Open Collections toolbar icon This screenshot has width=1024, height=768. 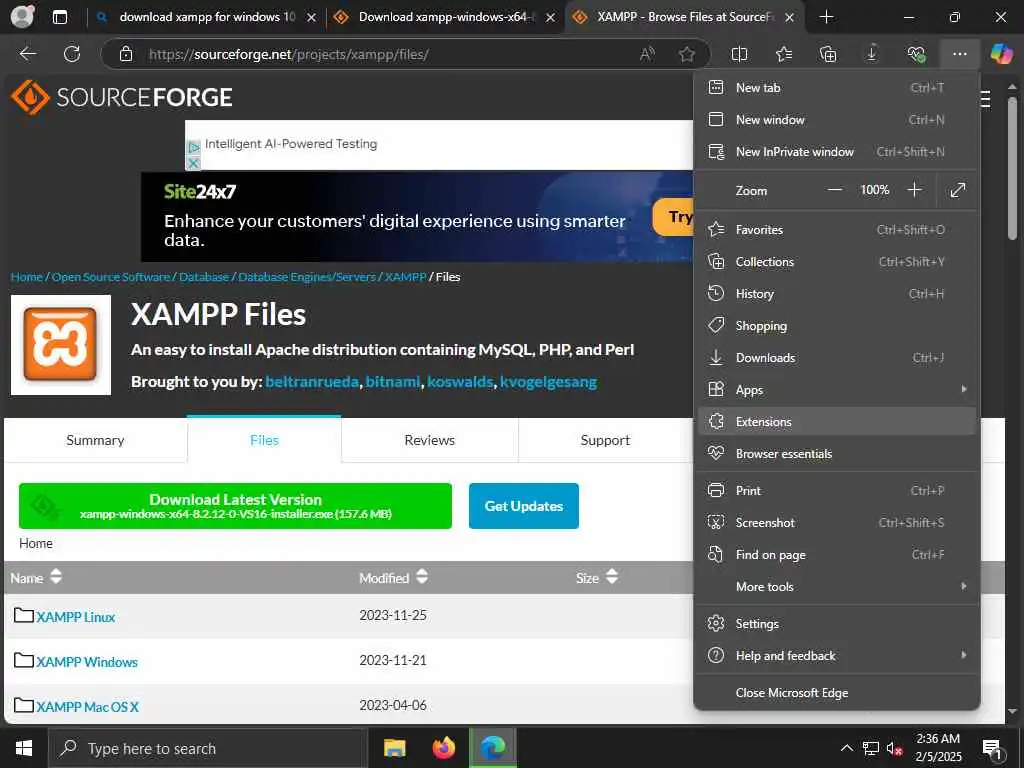coord(827,54)
